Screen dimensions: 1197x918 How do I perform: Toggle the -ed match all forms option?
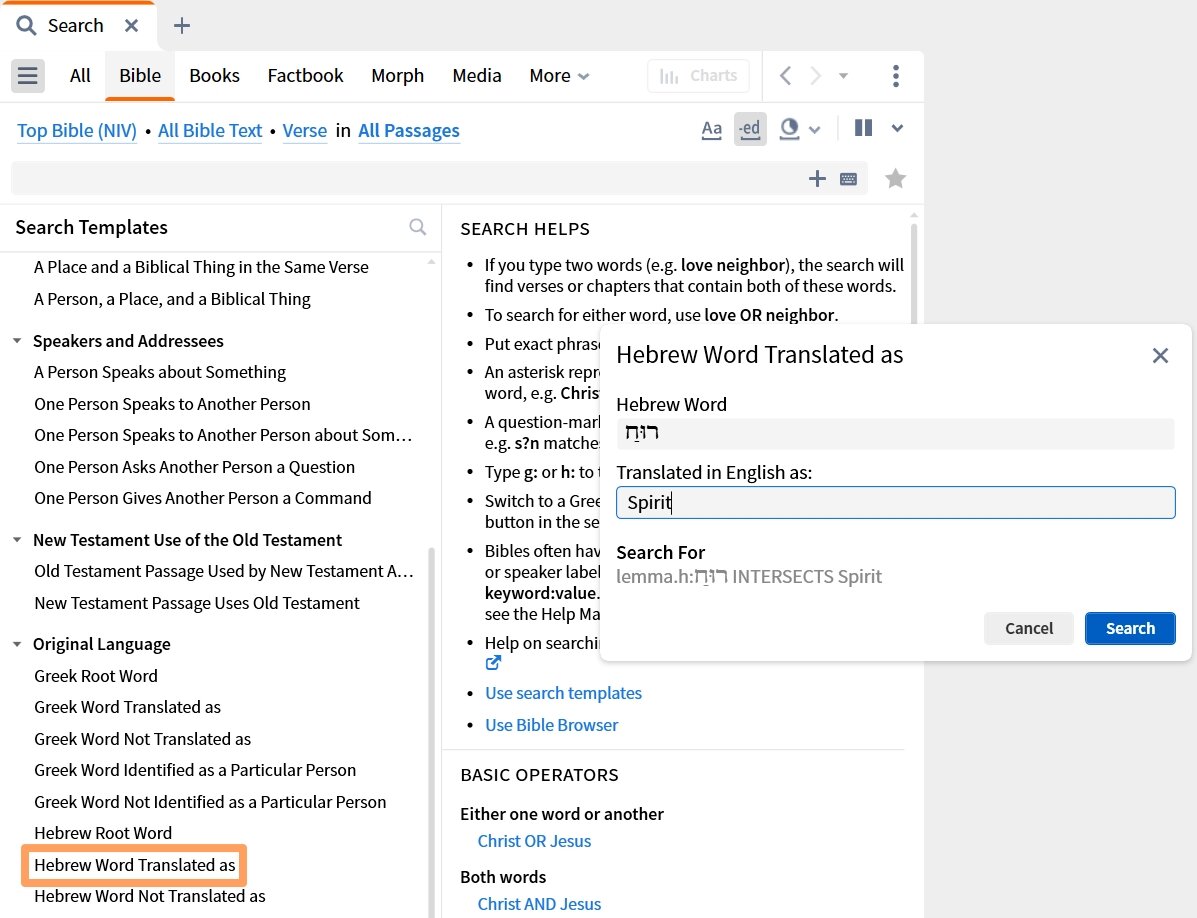tap(750, 129)
